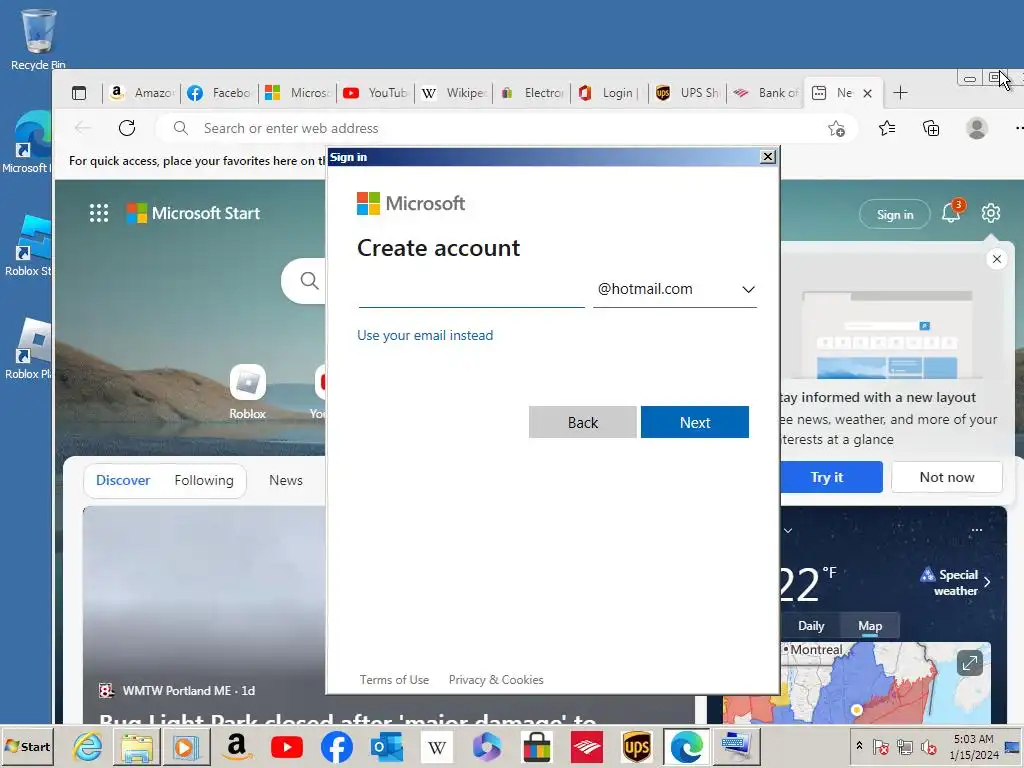Click the Edge tab actions menu icon

coord(79,93)
